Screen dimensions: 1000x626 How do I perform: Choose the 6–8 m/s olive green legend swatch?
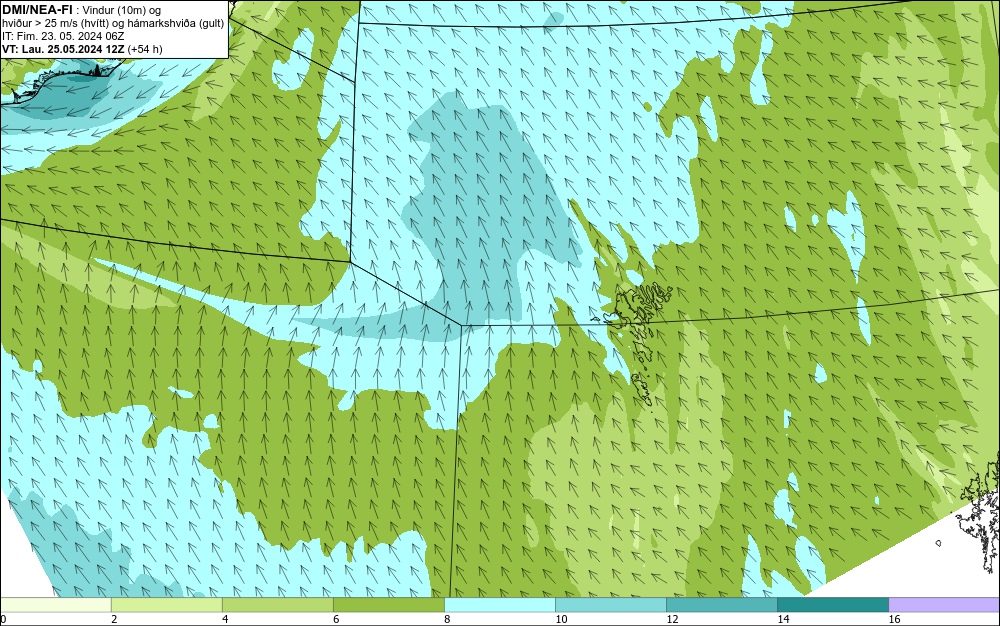388,604
